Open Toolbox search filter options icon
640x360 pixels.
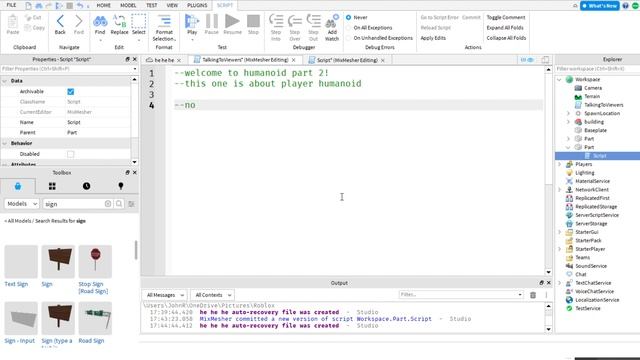coord(131,204)
